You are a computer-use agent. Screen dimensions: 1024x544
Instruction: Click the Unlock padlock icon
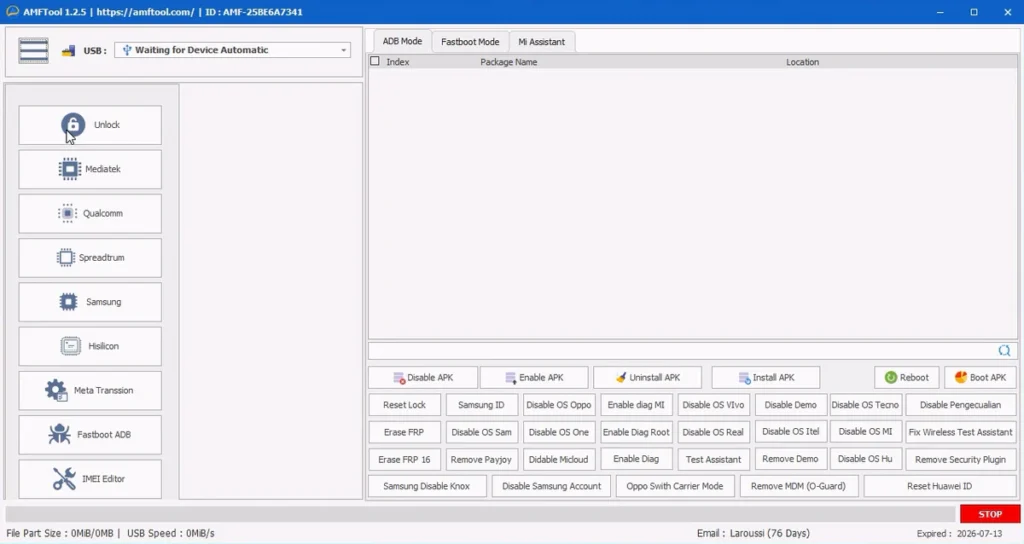[x=73, y=125]
